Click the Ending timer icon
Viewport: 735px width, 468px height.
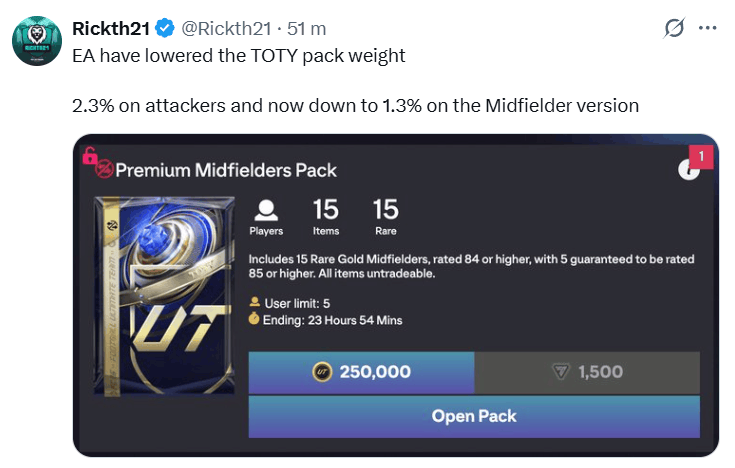point(255,320)
